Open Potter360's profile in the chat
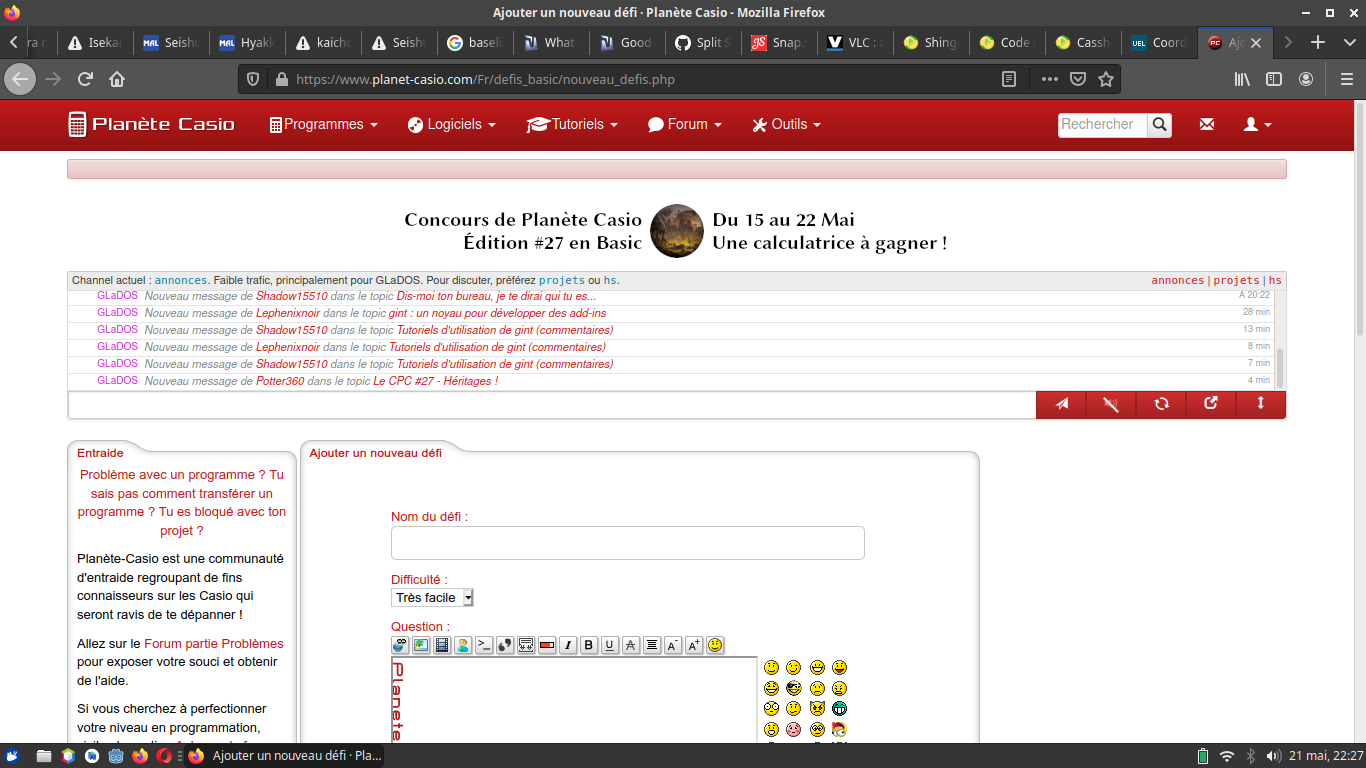This screenshot has width=1366, height=768. point(280,381)
